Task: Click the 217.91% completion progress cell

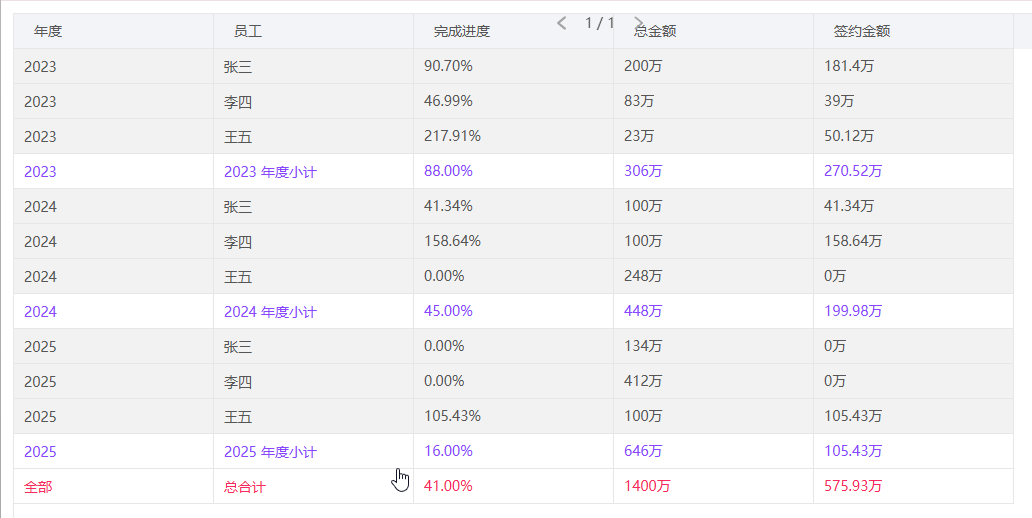Action: click(x=452, y=136)
